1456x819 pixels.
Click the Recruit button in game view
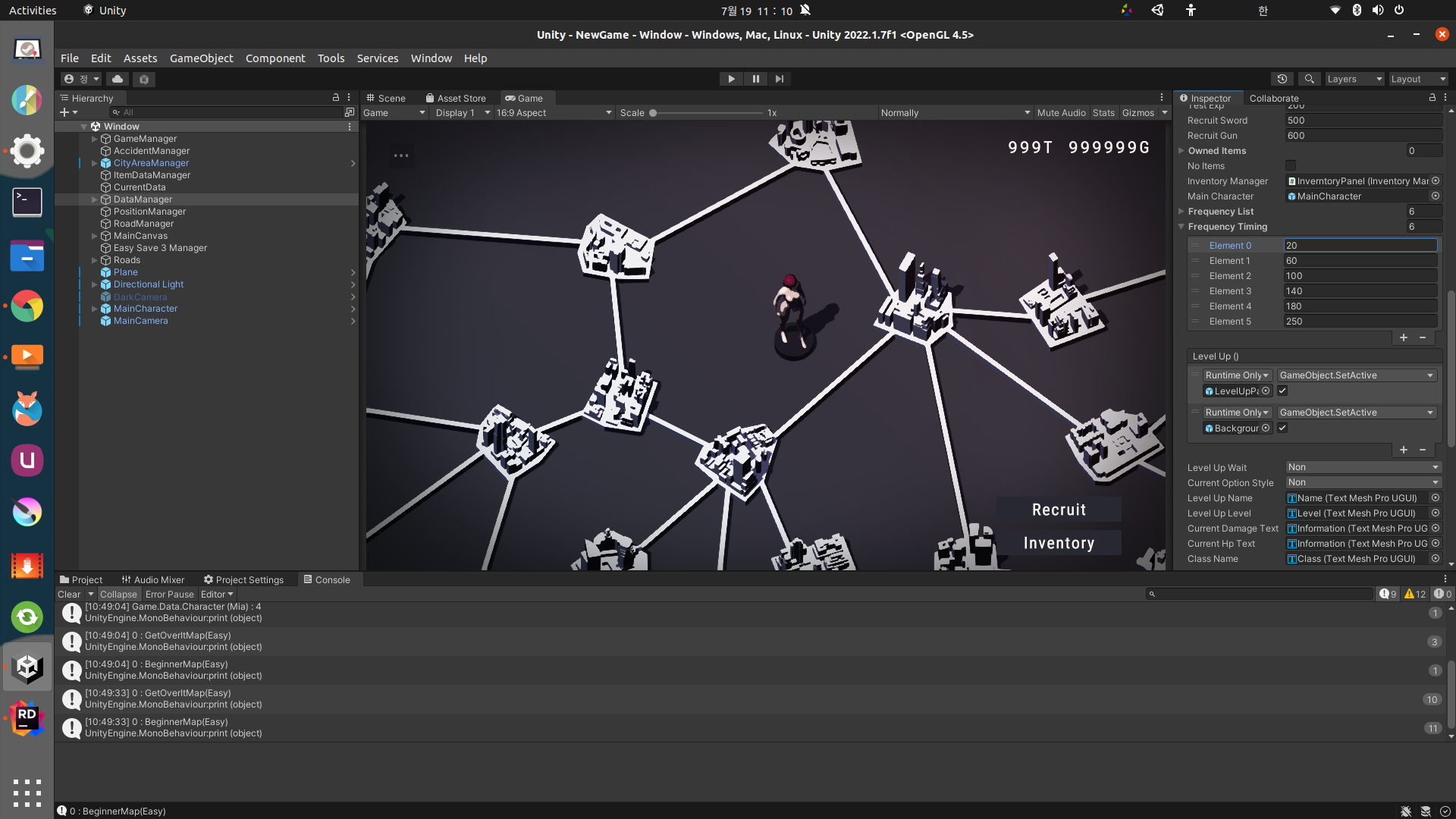pos(1059,510)
